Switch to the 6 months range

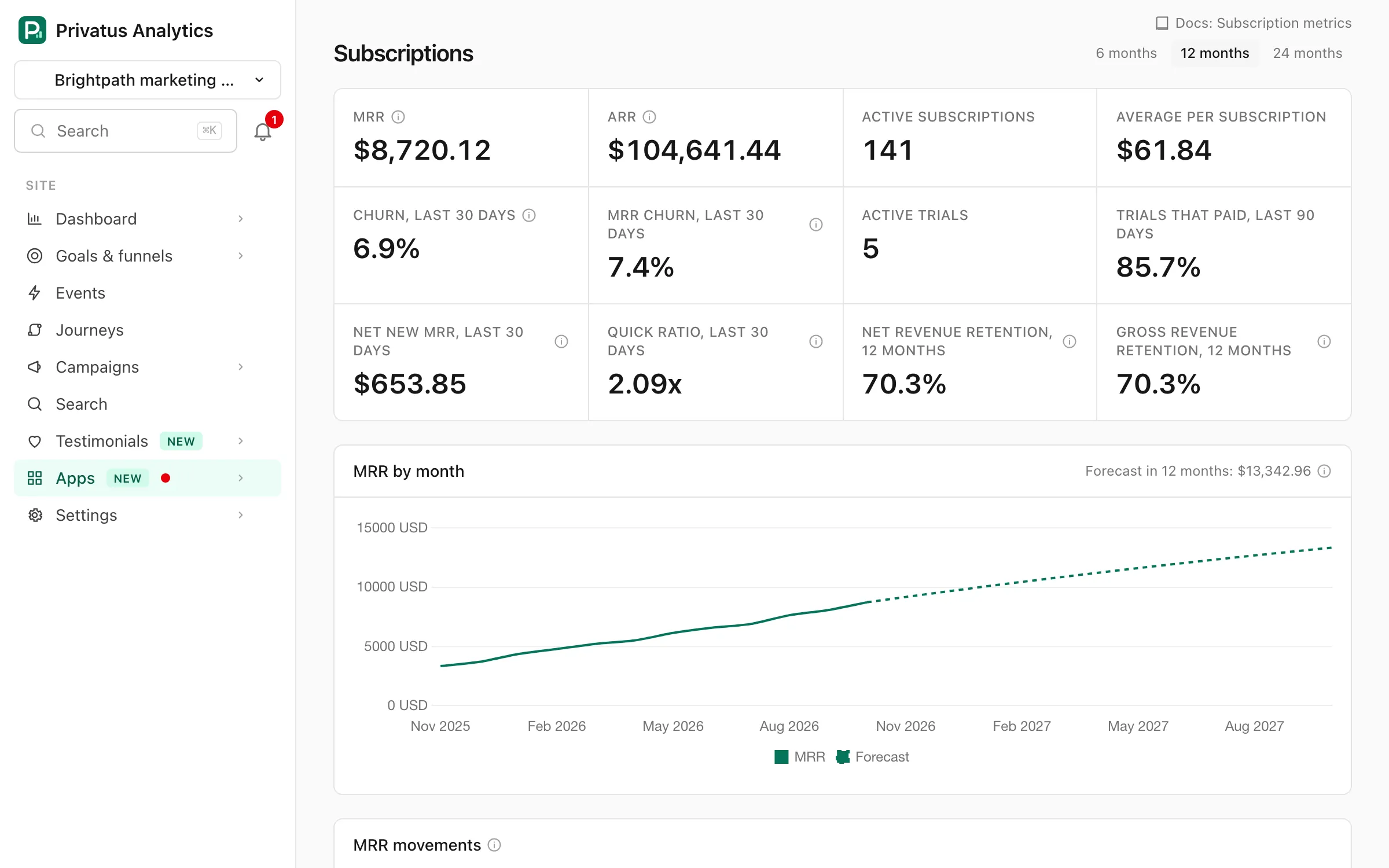(x=1126, y=53)
